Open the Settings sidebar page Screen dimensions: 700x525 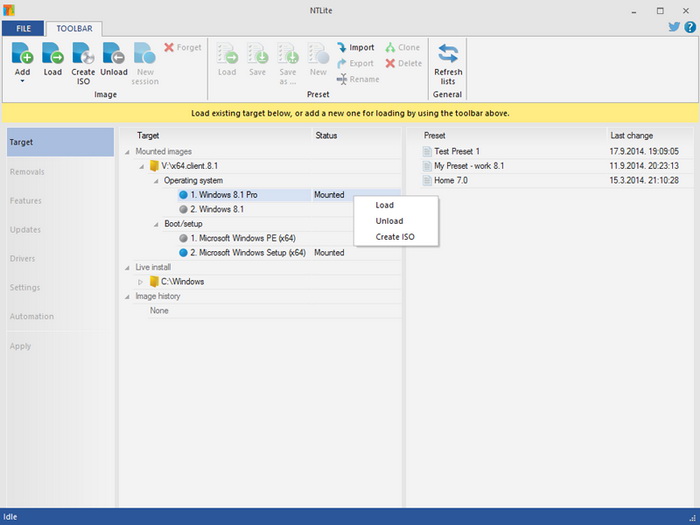[60, 288]
